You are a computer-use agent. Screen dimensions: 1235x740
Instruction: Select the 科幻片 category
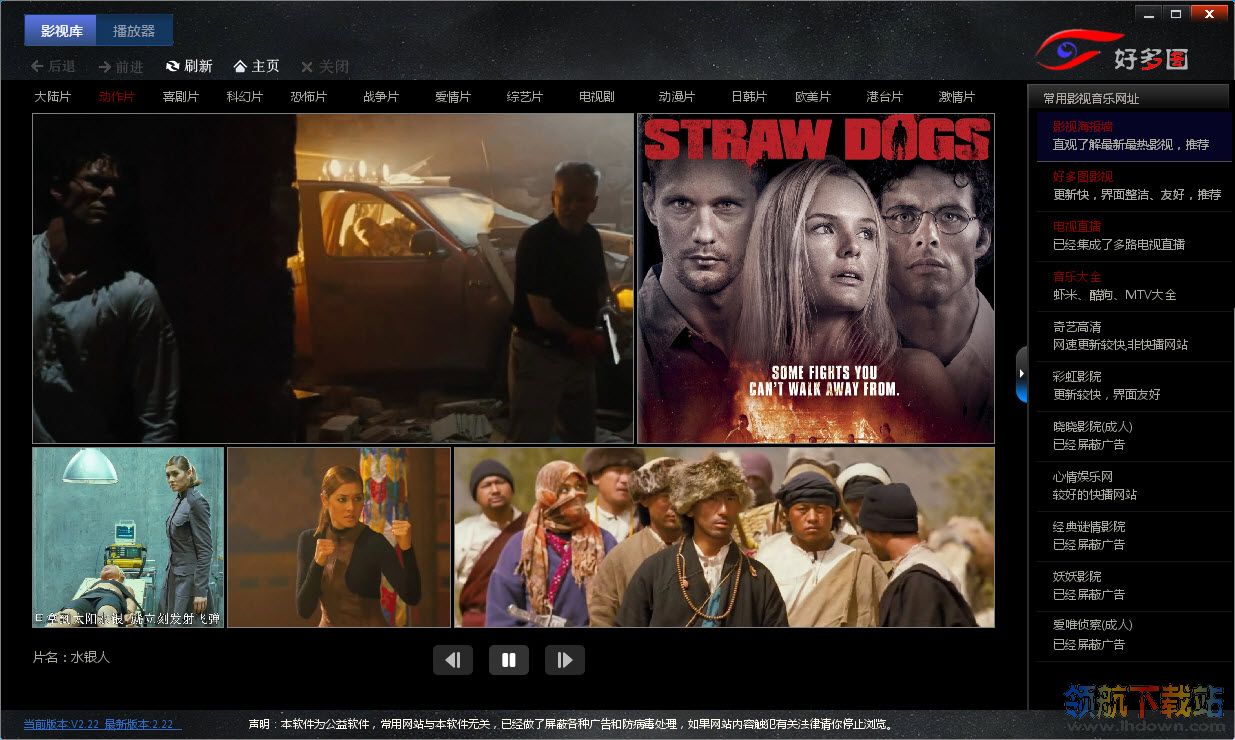pyautogui.click(x=245, y=97)
